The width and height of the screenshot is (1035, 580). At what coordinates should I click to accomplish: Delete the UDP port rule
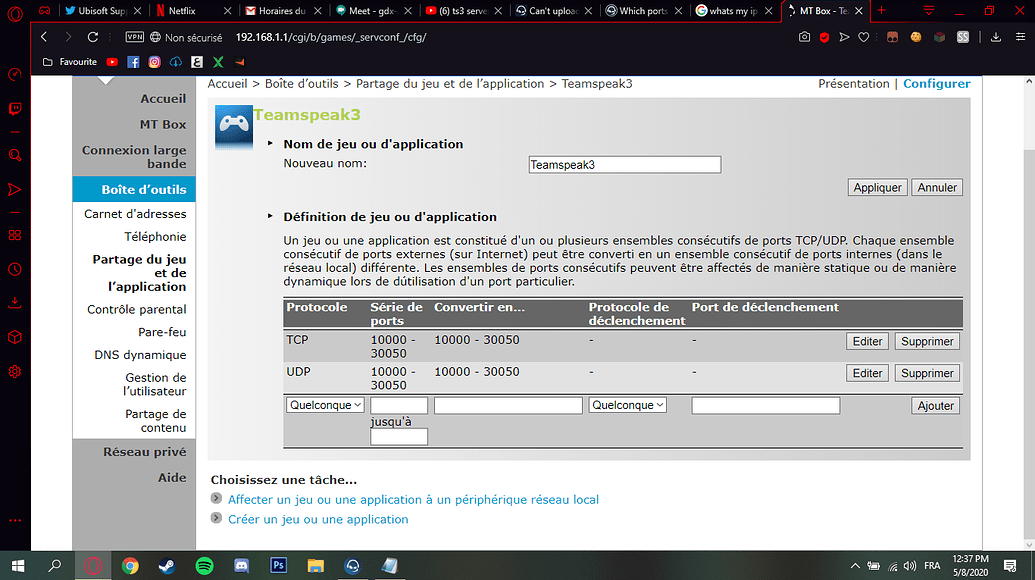click(x=927, y=373)
